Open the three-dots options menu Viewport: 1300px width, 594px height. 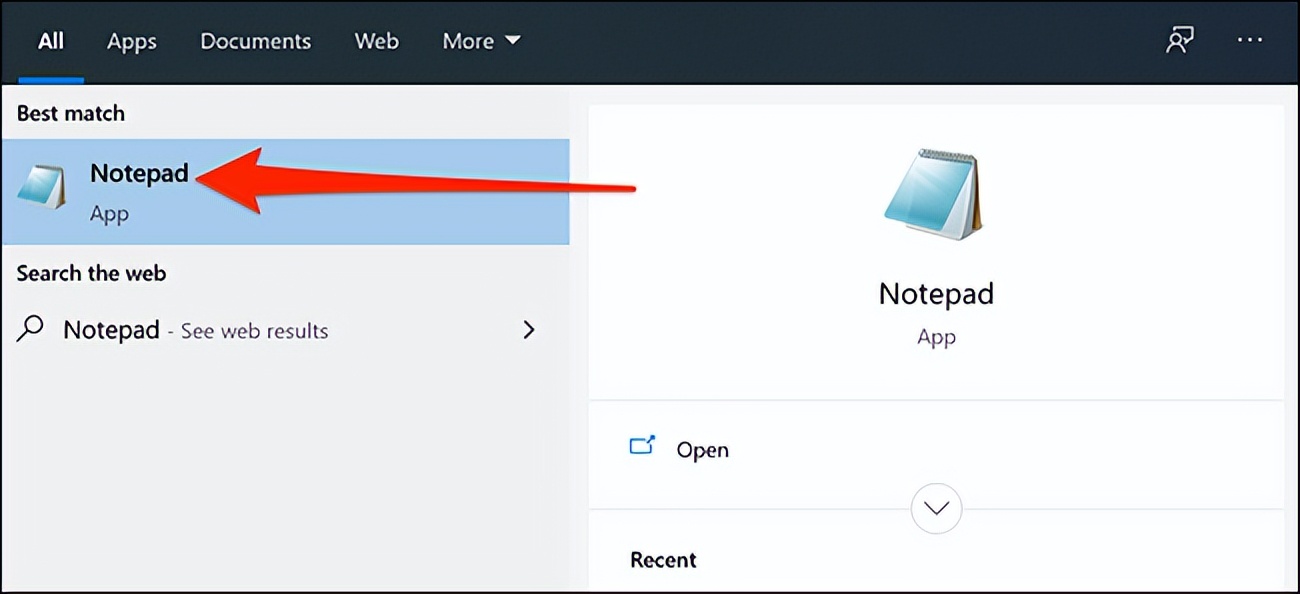point(1250,41)
